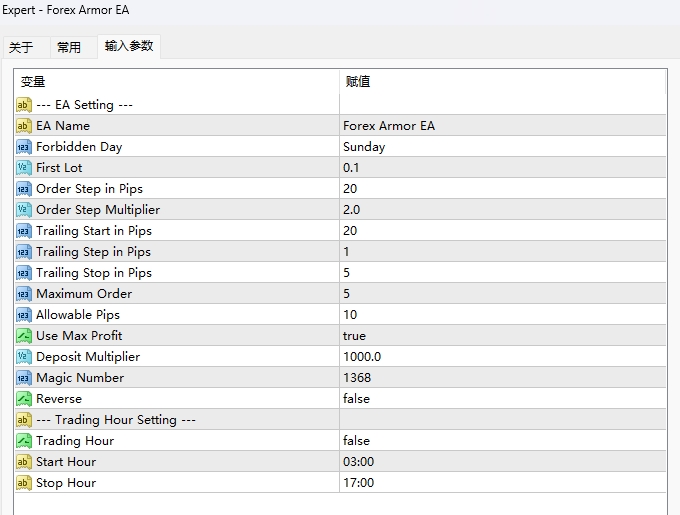Select the "--- EA Setting ---" row label
680x515 pixels.
click(x=85, y=105)
